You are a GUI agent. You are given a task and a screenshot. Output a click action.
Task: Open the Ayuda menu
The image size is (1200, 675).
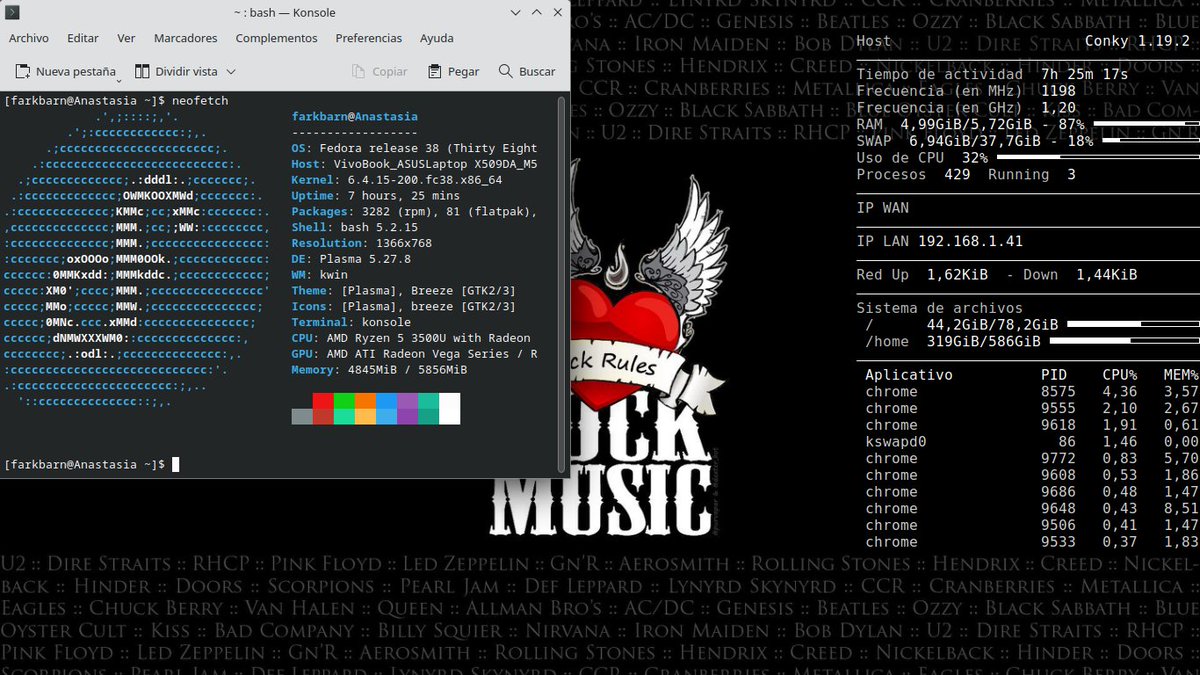pyautogui.click(x=436, y=38)
